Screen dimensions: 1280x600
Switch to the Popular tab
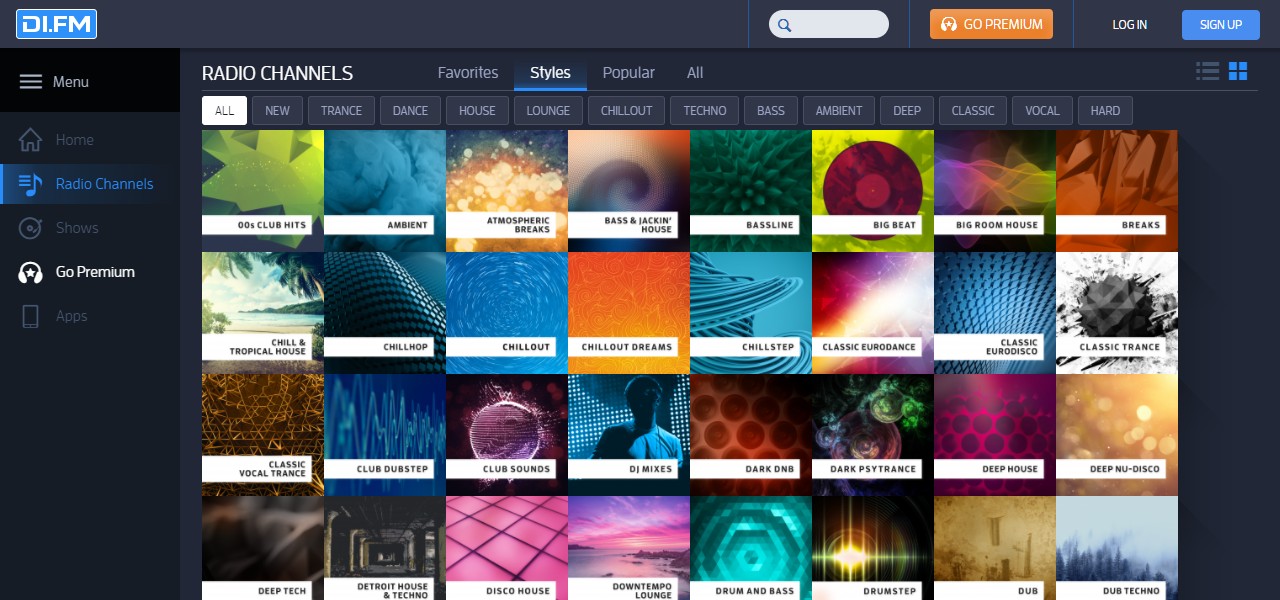pos(628,73)
